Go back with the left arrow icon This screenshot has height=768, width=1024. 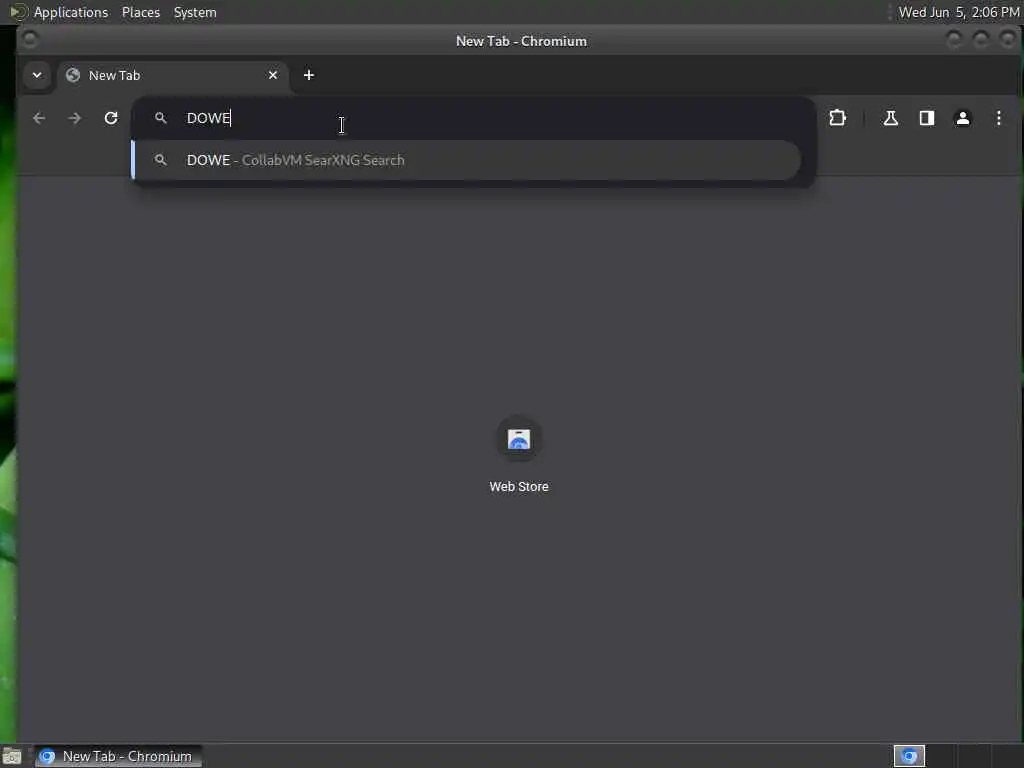coord(39,118)
